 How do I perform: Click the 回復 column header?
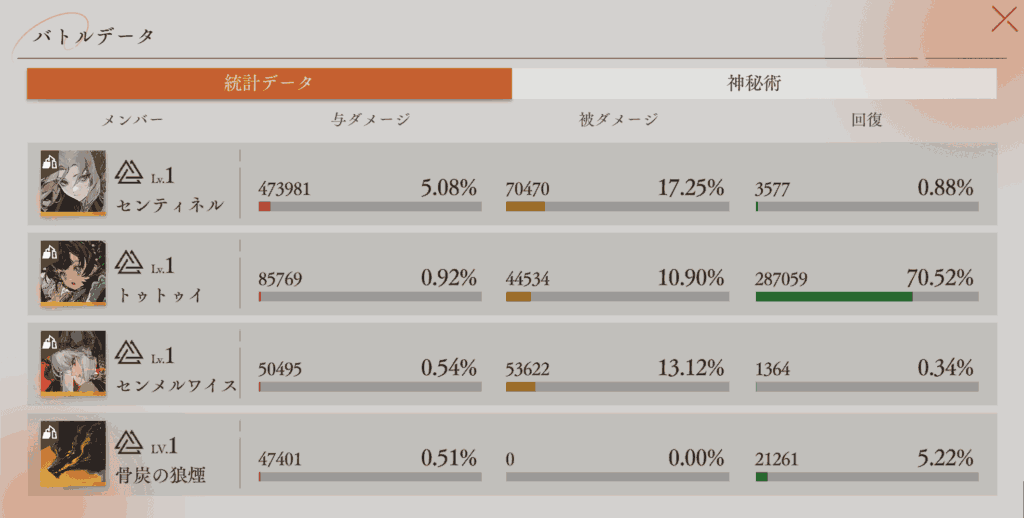click(866, 120)
